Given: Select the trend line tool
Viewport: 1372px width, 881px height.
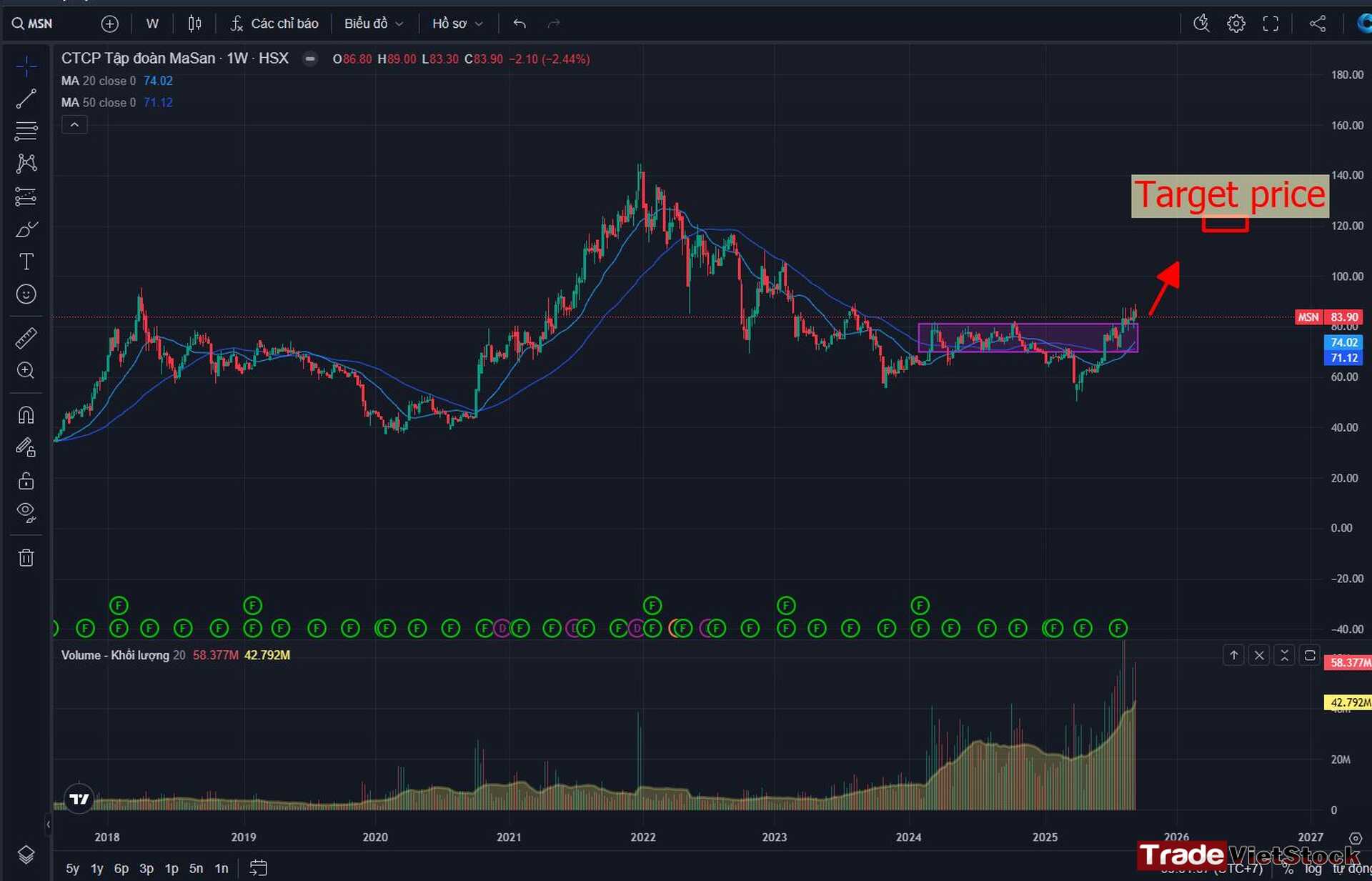Looking at the screenshot, I should tap(26, 99).
